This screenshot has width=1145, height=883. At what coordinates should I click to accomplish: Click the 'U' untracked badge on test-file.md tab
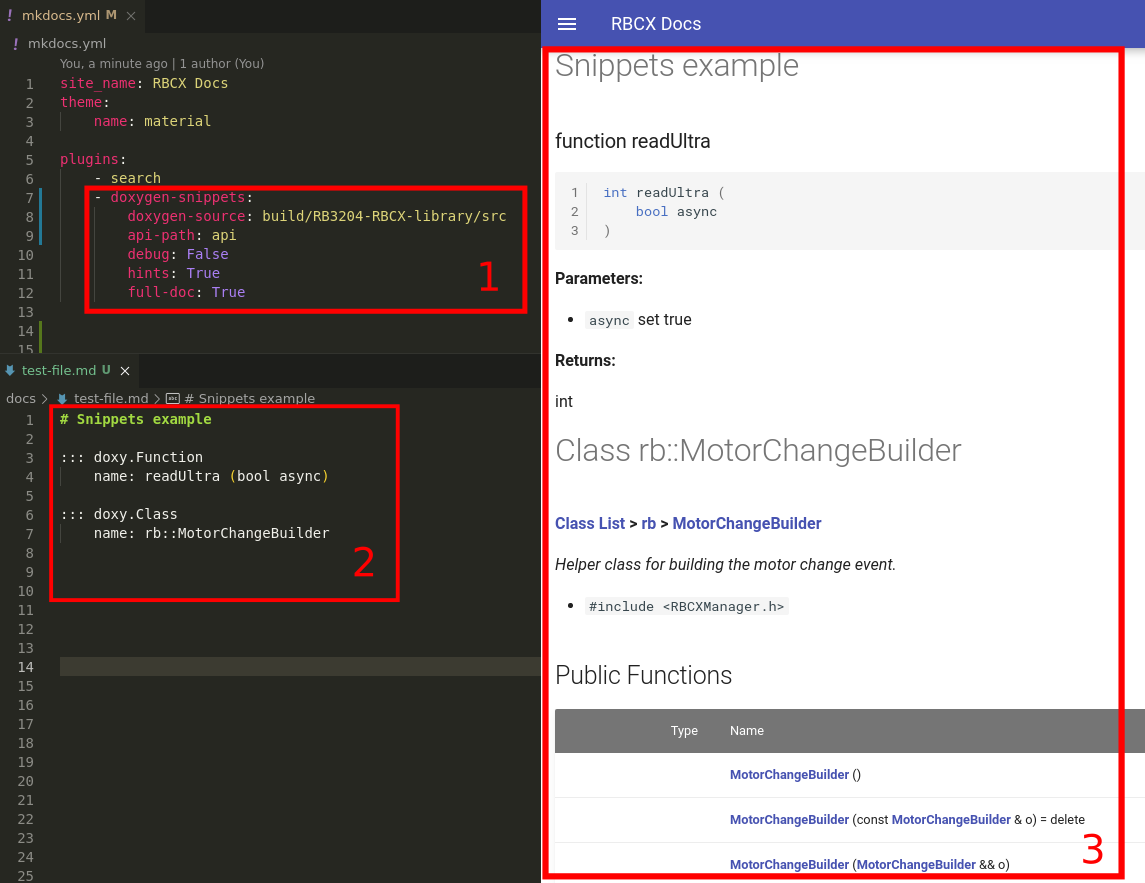coord(108,369)
